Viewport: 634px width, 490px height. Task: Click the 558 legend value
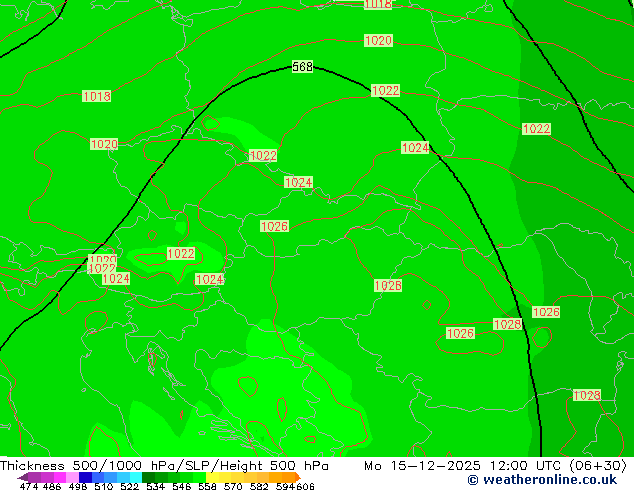click(207, 486)
